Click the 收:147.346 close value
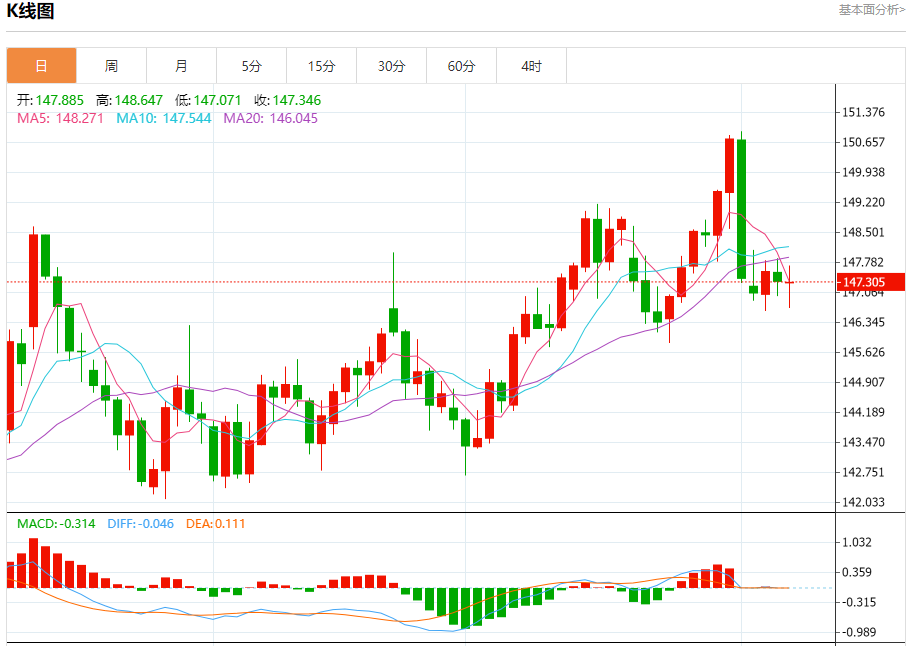 (287, 100)
